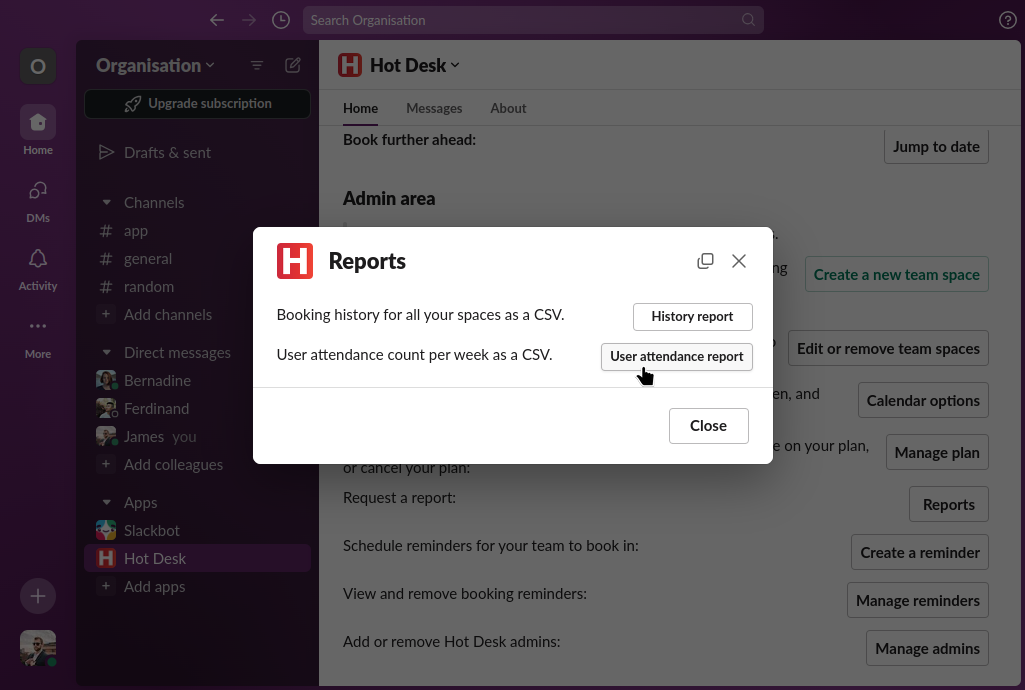Click the filter conversations icon

(257, 65)
